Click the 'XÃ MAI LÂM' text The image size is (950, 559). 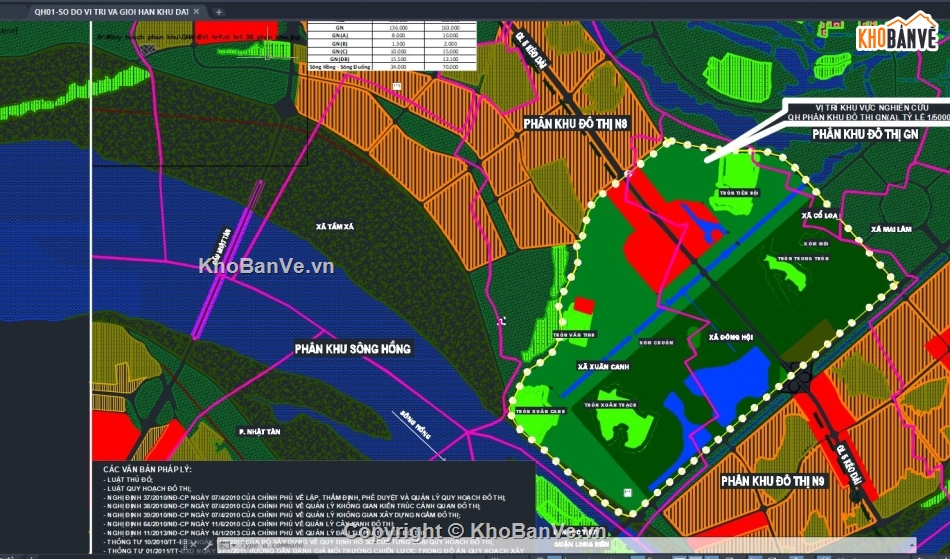(x=891, y=230)
